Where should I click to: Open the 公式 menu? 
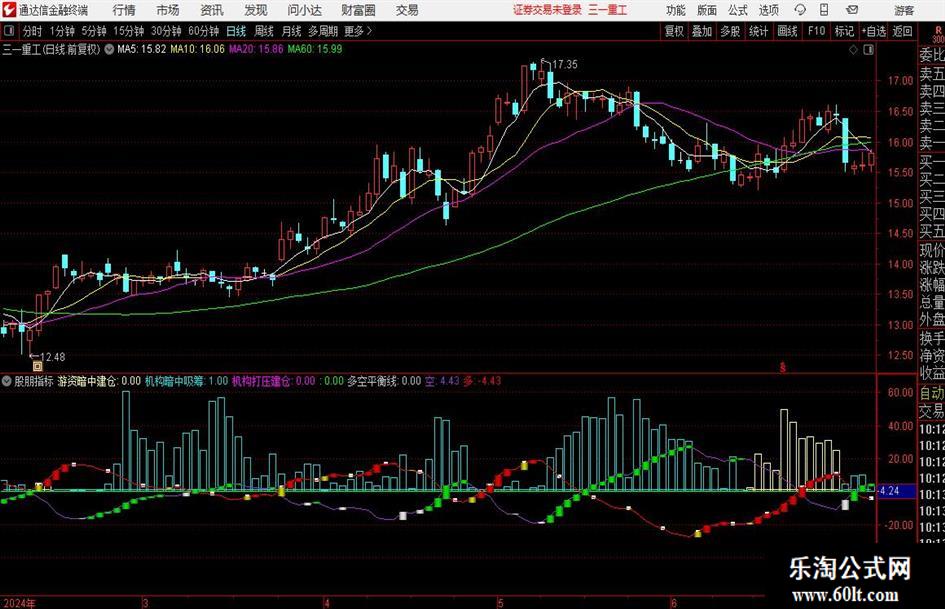tap(737, 10)
